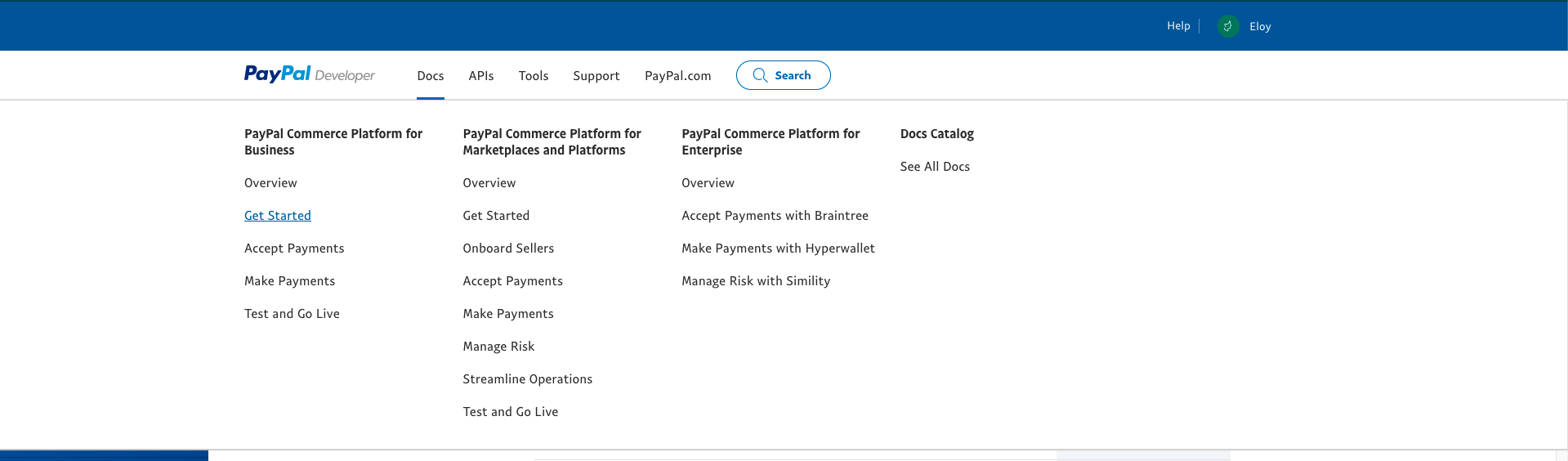The height and width of the screenshot is (461, 1568).
Task: Open Make Payments under Platform for Business
Action: click(x=289, y=281)
